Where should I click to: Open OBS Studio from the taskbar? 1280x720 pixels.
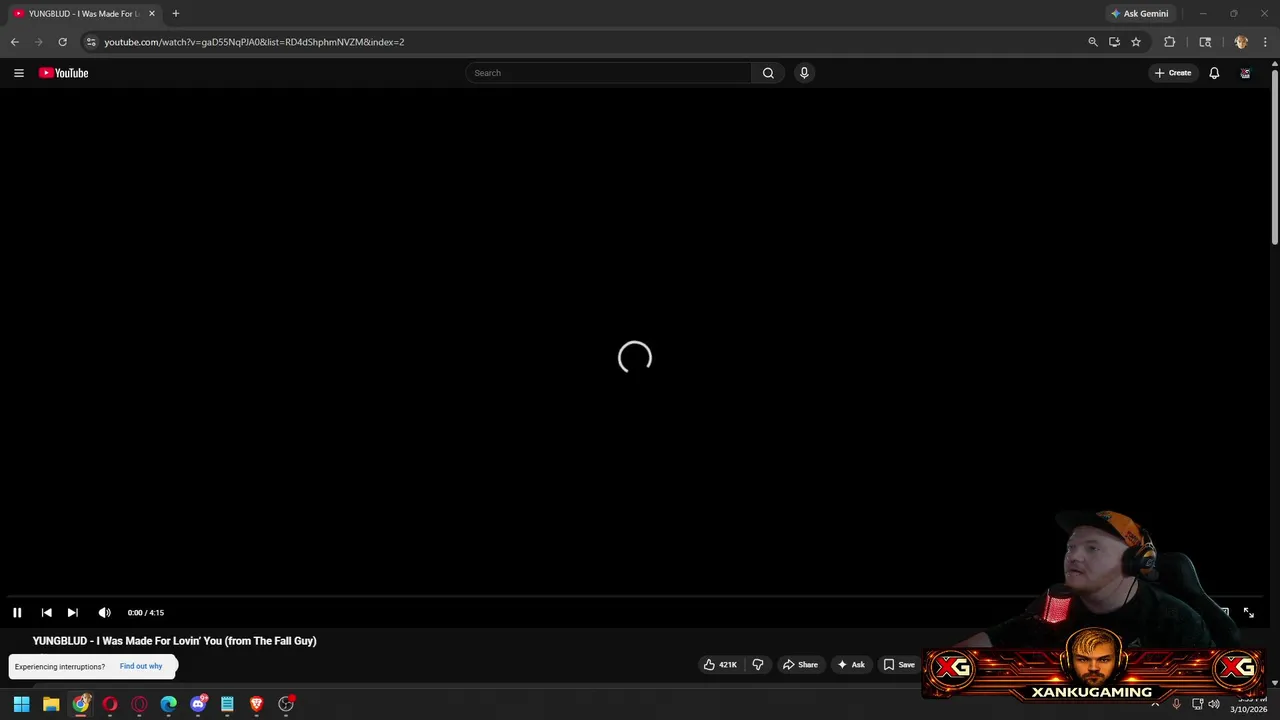point(286,704)
